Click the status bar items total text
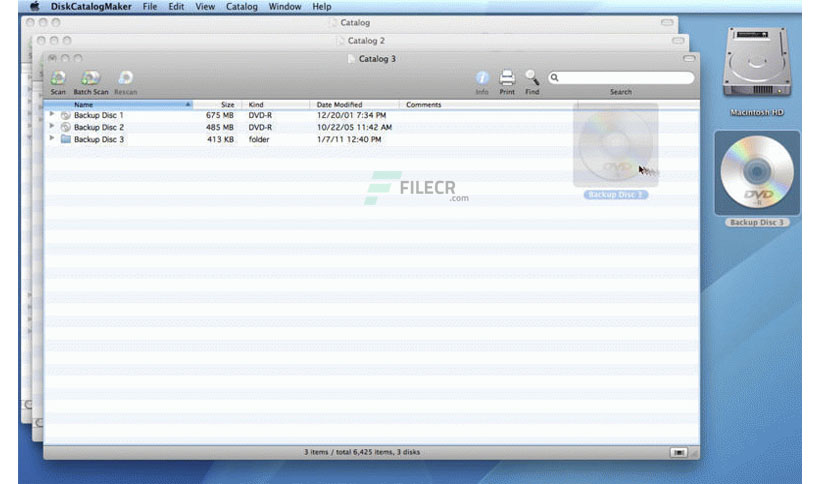The image size is (836, 484). pos(362,452)
